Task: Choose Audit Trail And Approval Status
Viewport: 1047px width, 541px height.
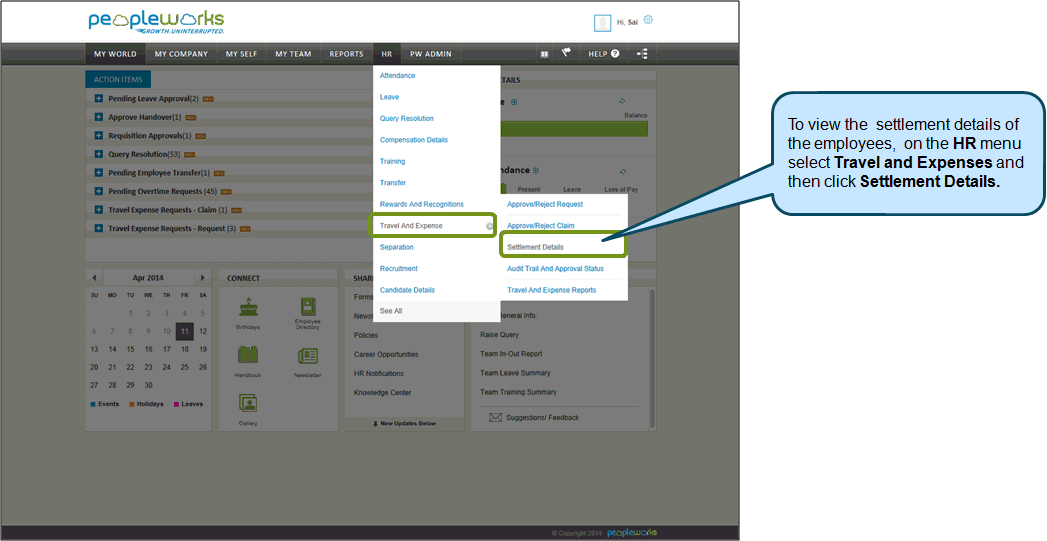Action: click(556, 268)
